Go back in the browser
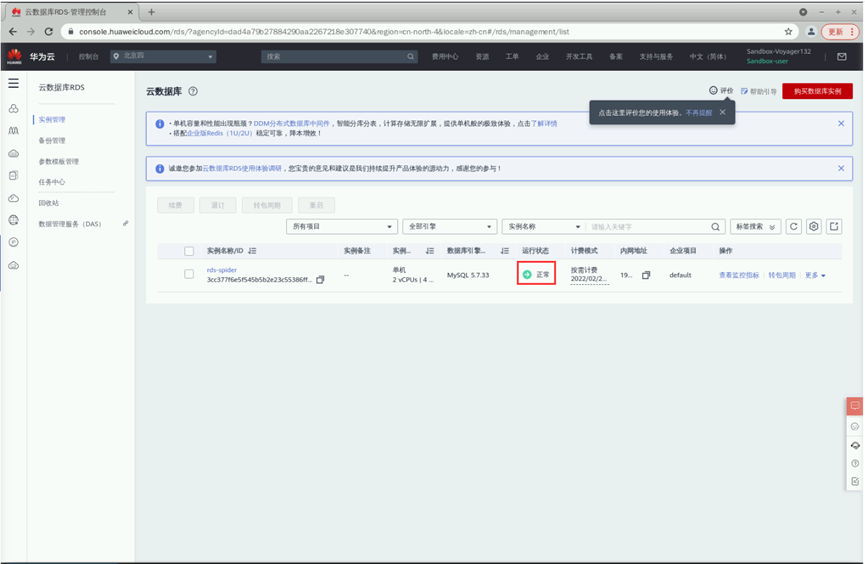 (x=13, y=32)
